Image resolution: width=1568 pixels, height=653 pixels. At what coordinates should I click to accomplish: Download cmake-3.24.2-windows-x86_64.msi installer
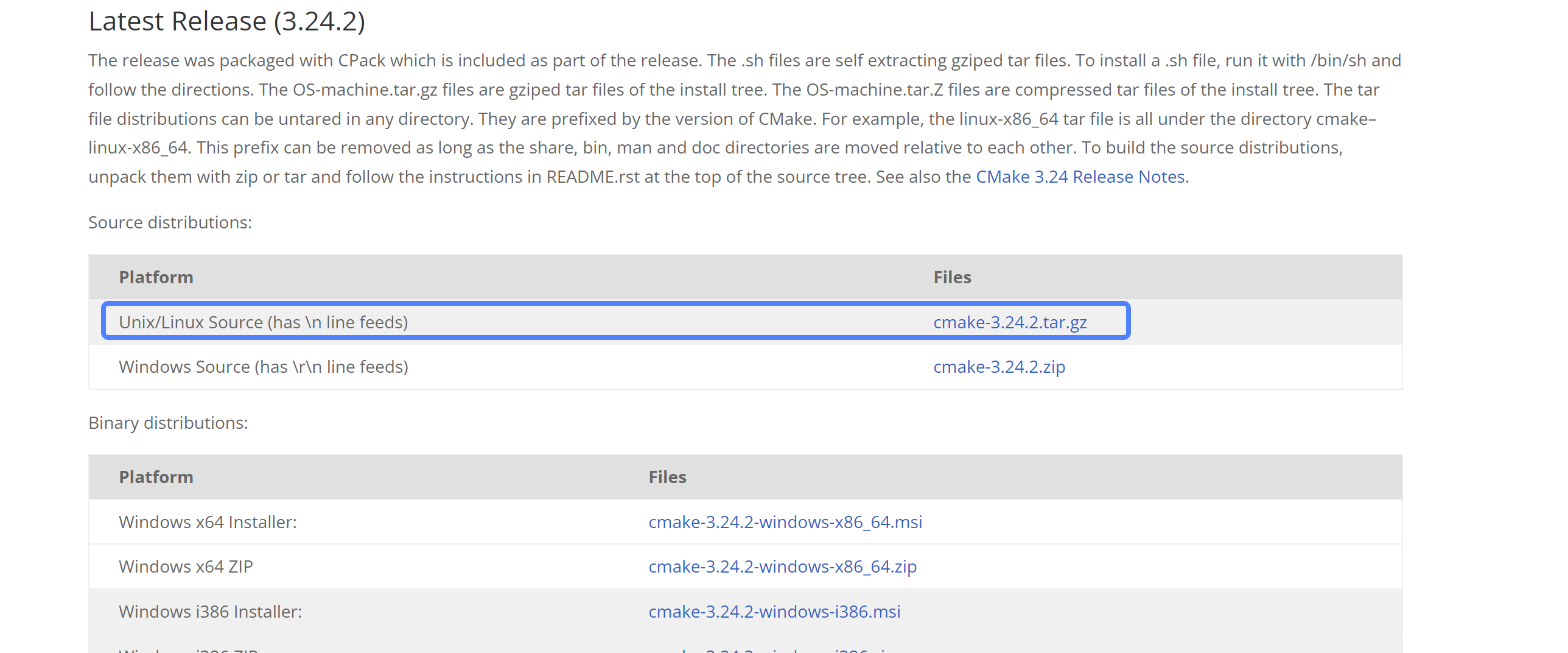tap(785, 521)
